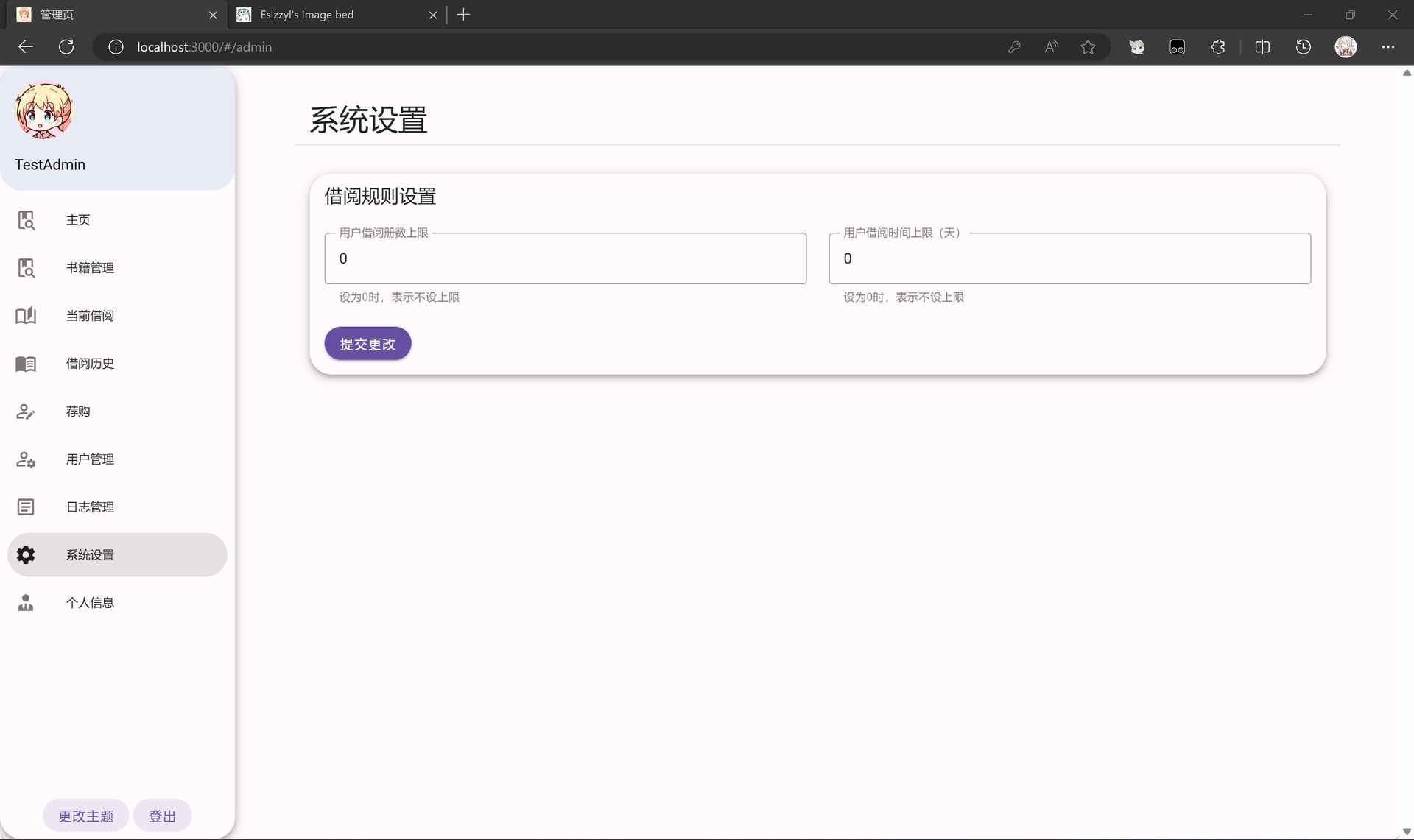
Task: Open the 主页 home page from sidebar
Action: 78,219
